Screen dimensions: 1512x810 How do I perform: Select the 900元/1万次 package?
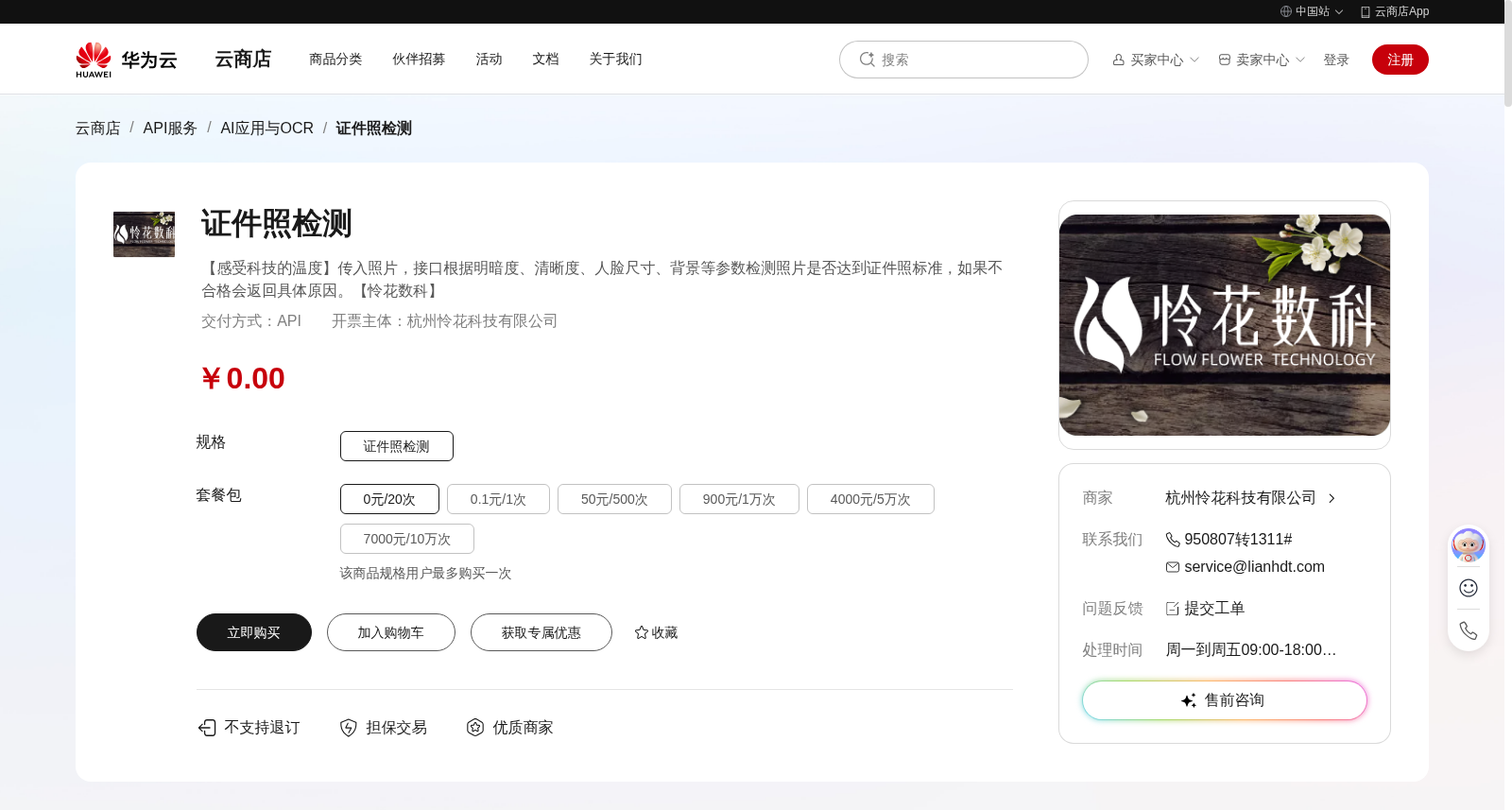(739, 499)
